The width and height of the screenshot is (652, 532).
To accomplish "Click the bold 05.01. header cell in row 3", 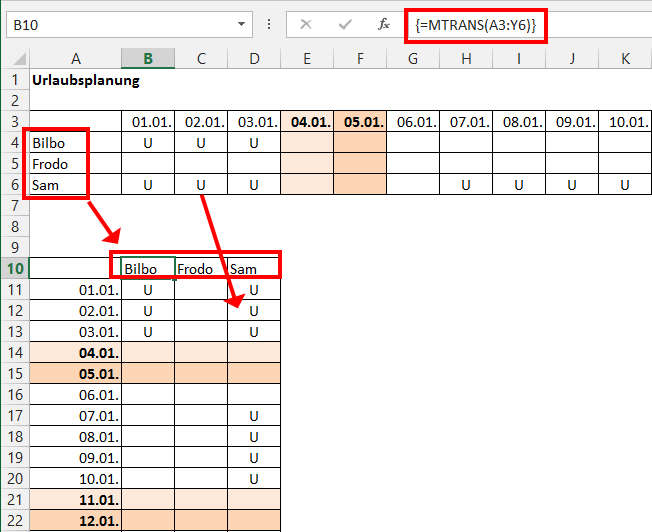I will pyautogui.click(x=360, y=122).
